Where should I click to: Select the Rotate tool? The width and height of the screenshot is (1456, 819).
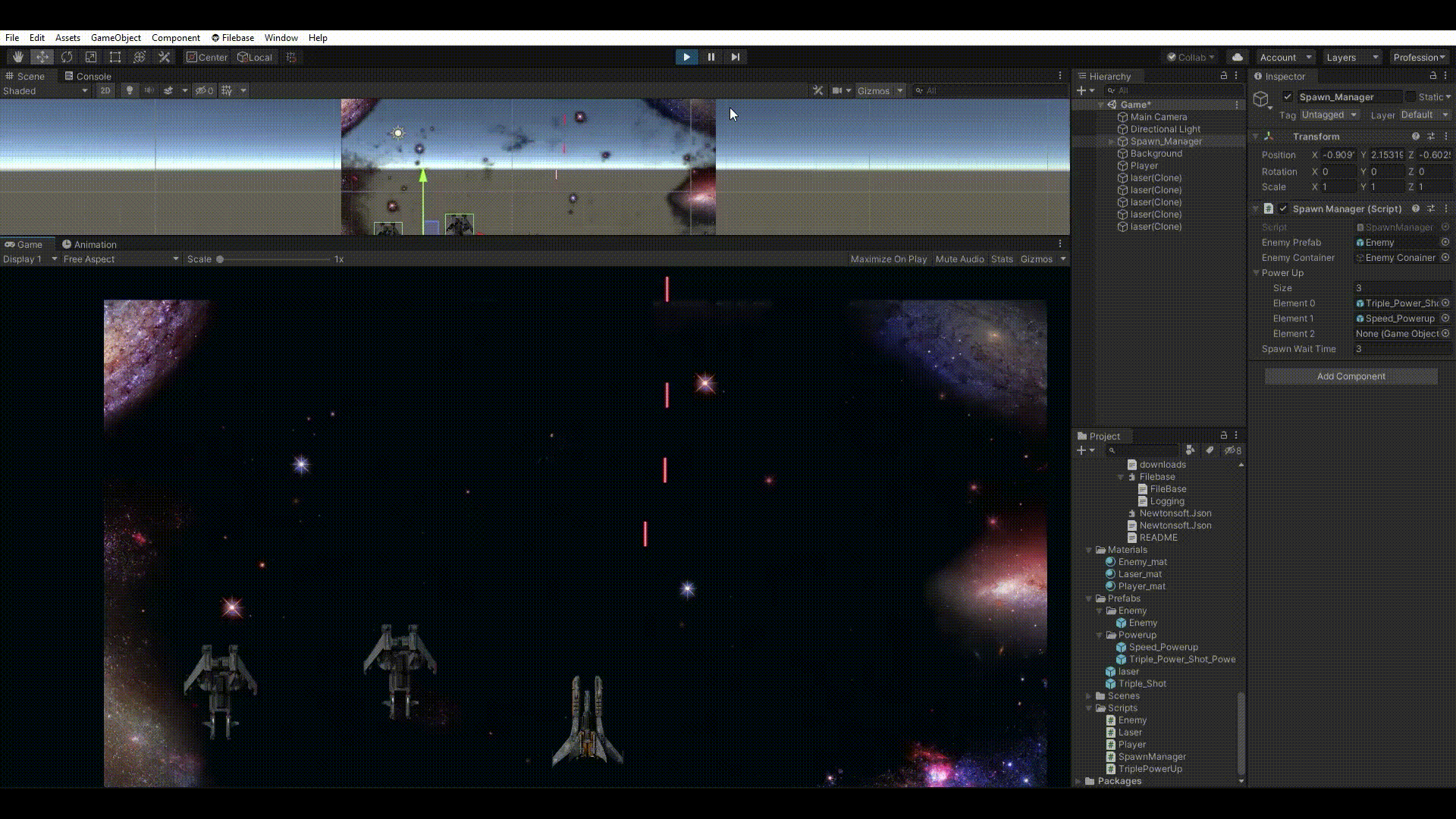coord(67,57)
